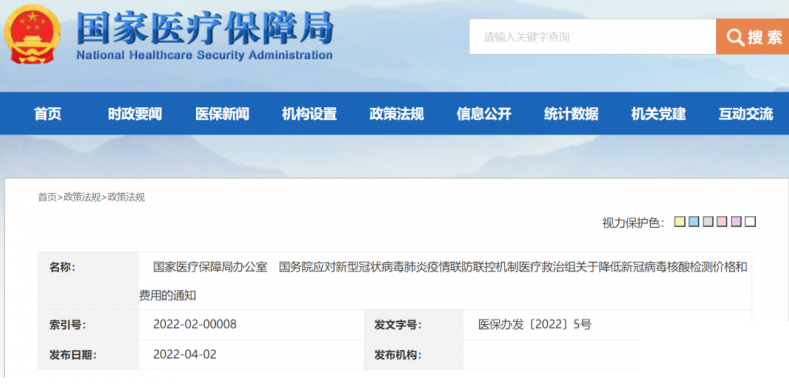
Task: Focus the keyword search input field
Action: (593, 37)
